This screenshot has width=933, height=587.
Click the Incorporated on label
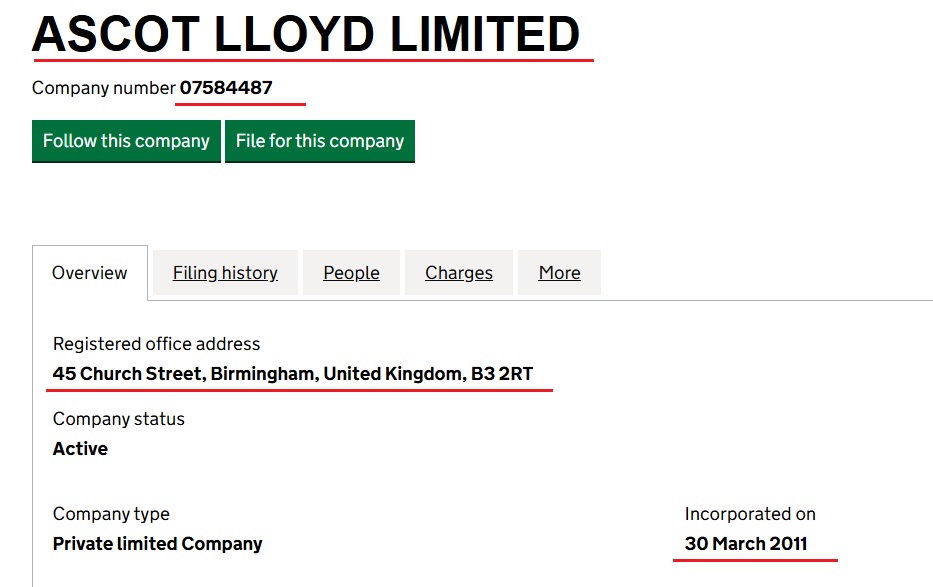tap(750, 514)
